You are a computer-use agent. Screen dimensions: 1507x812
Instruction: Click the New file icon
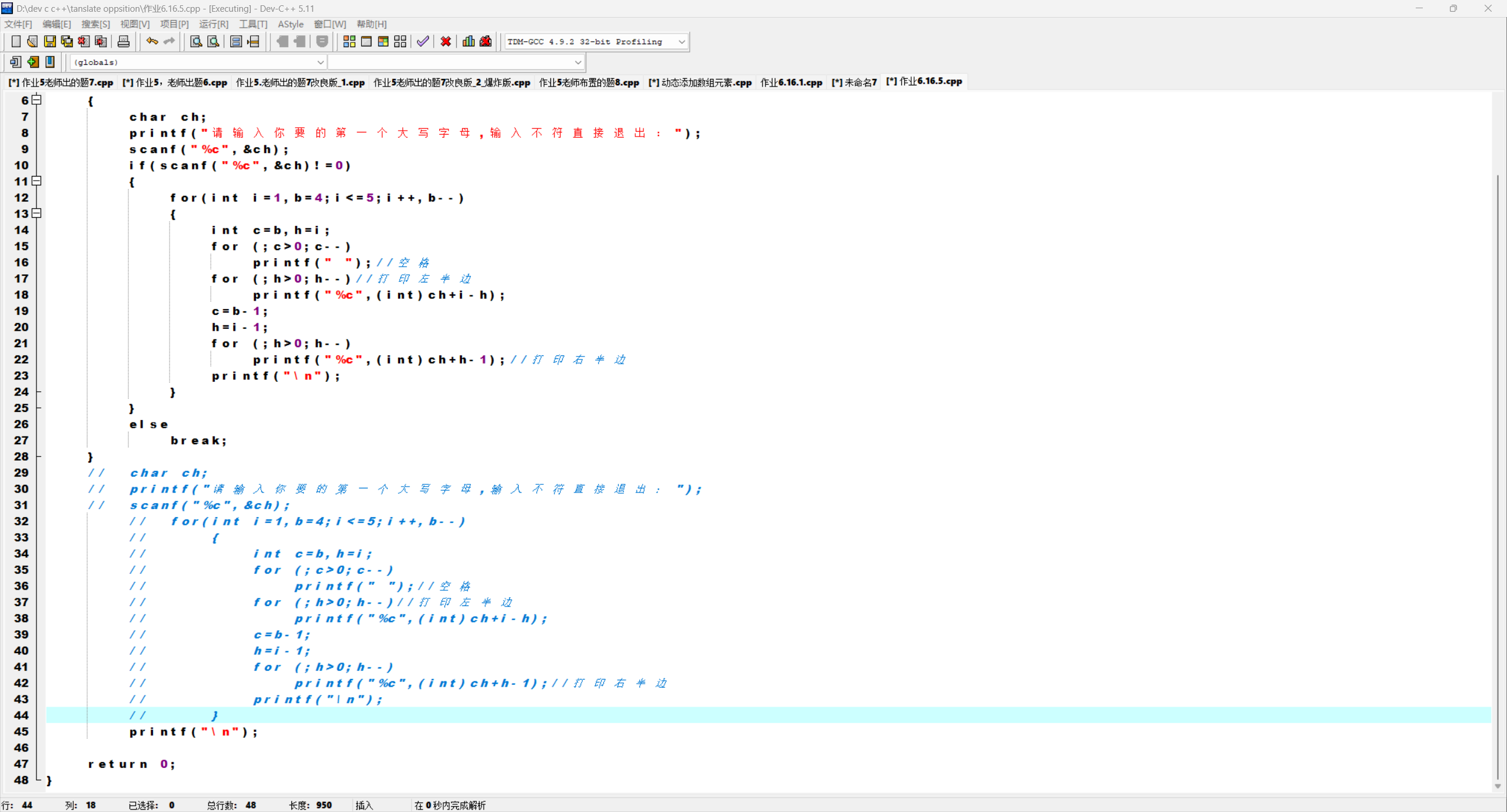[16, 41]
